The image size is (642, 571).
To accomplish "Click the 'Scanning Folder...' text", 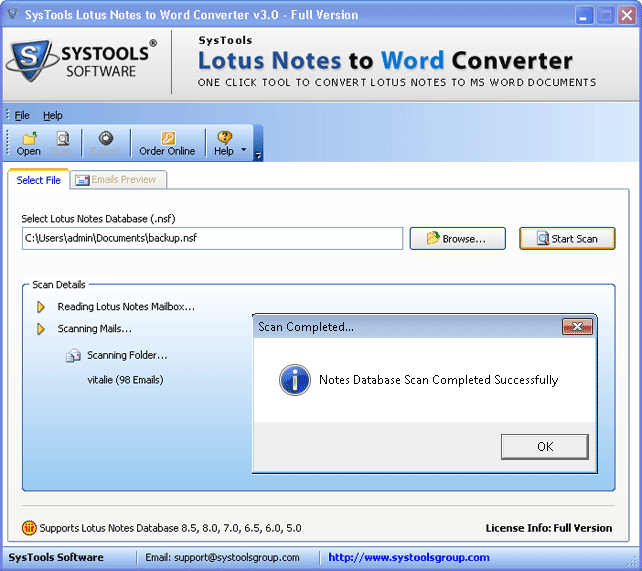I will pos(127,355).
